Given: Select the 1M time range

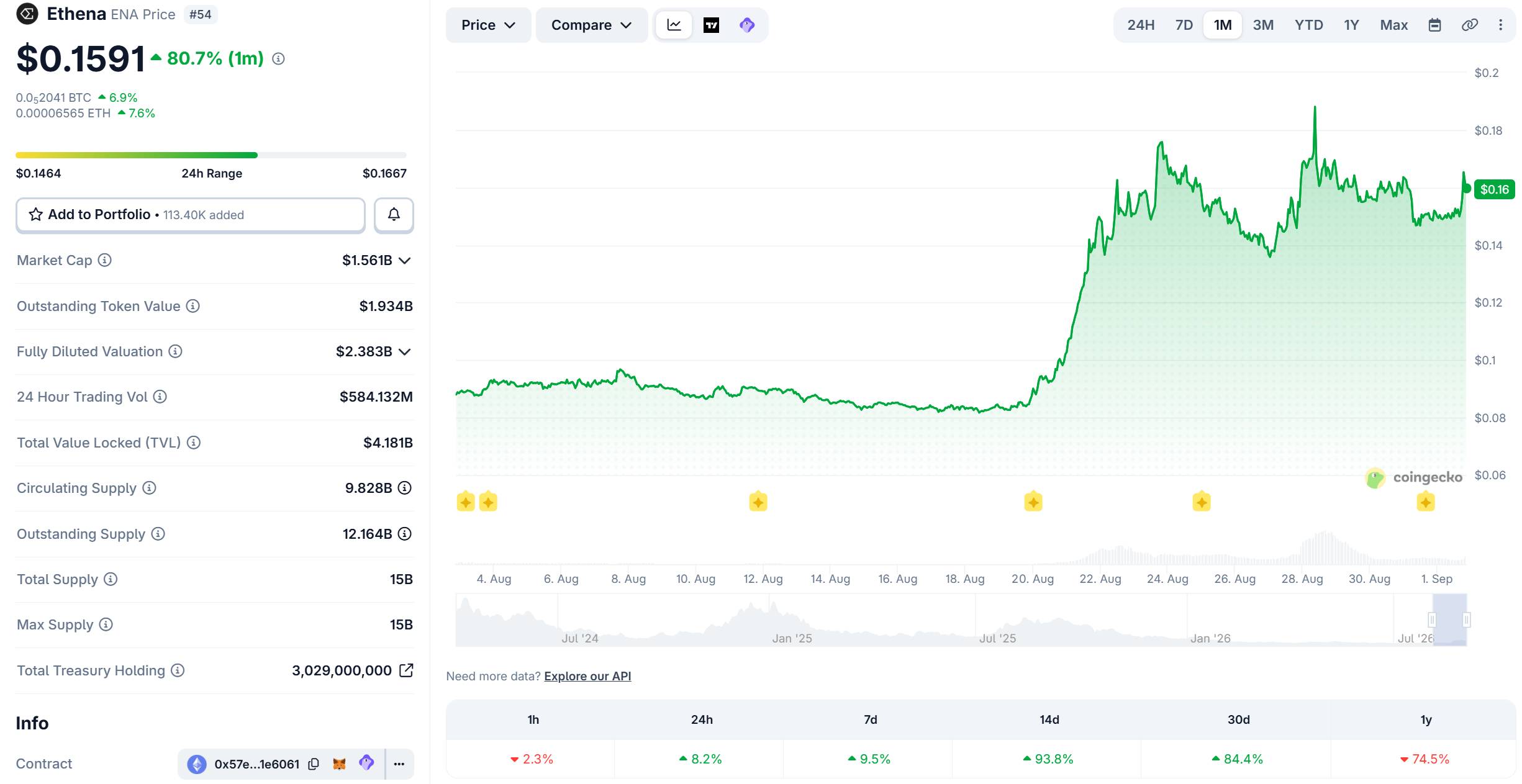Looking at the screenshot, I should (1223, 25).
